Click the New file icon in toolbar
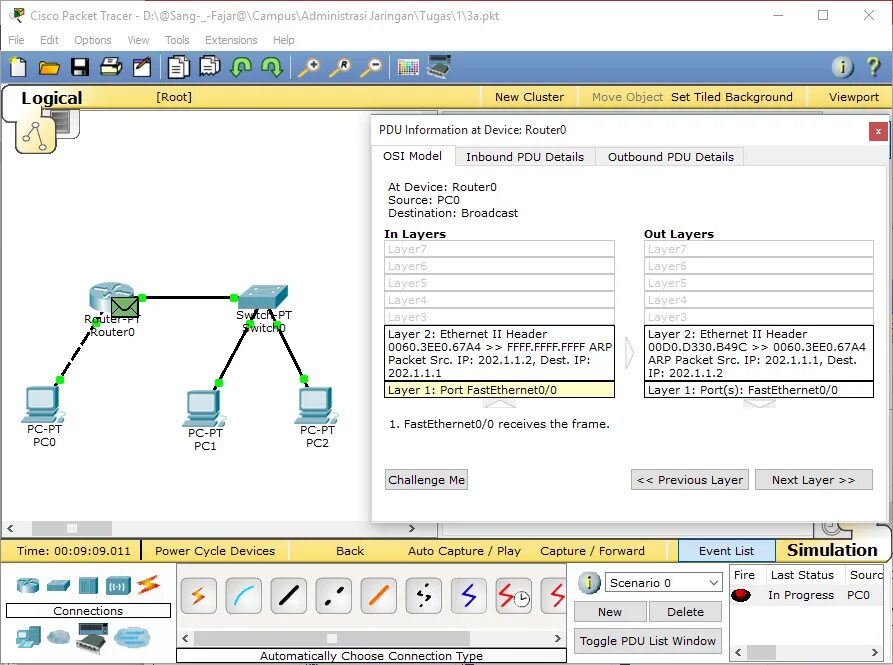893x665 pixels. [x=18, y=67]
